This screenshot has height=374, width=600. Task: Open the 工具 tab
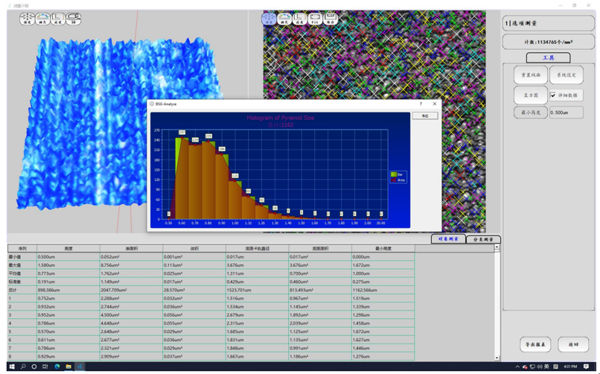pyautogui.click(x=548, y=58)
